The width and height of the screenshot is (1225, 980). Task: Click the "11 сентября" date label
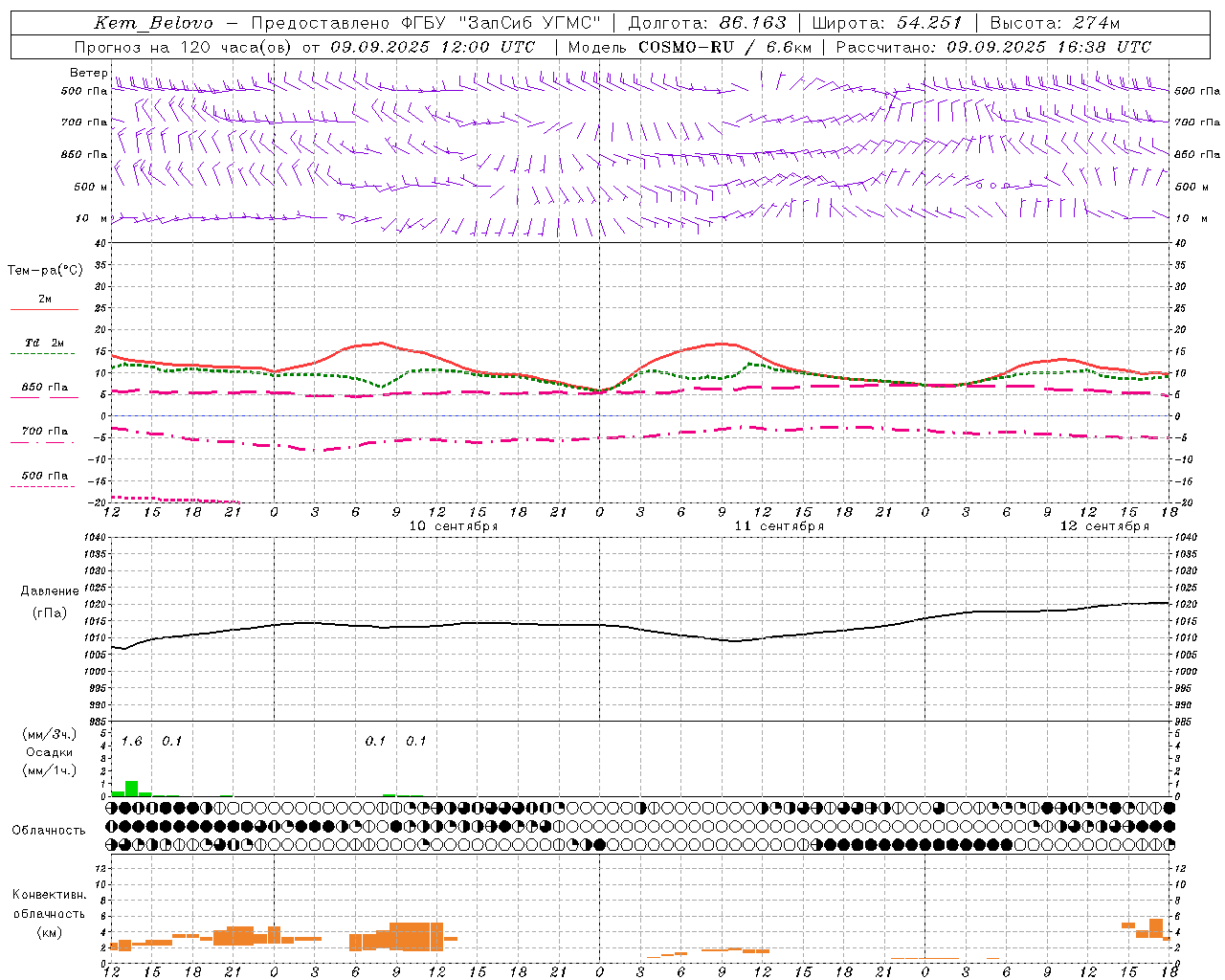tap(779, 526)
